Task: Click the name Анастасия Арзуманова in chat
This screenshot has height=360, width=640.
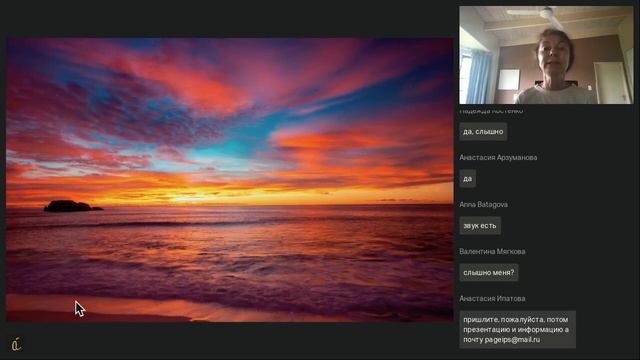Action: point(498,158)
